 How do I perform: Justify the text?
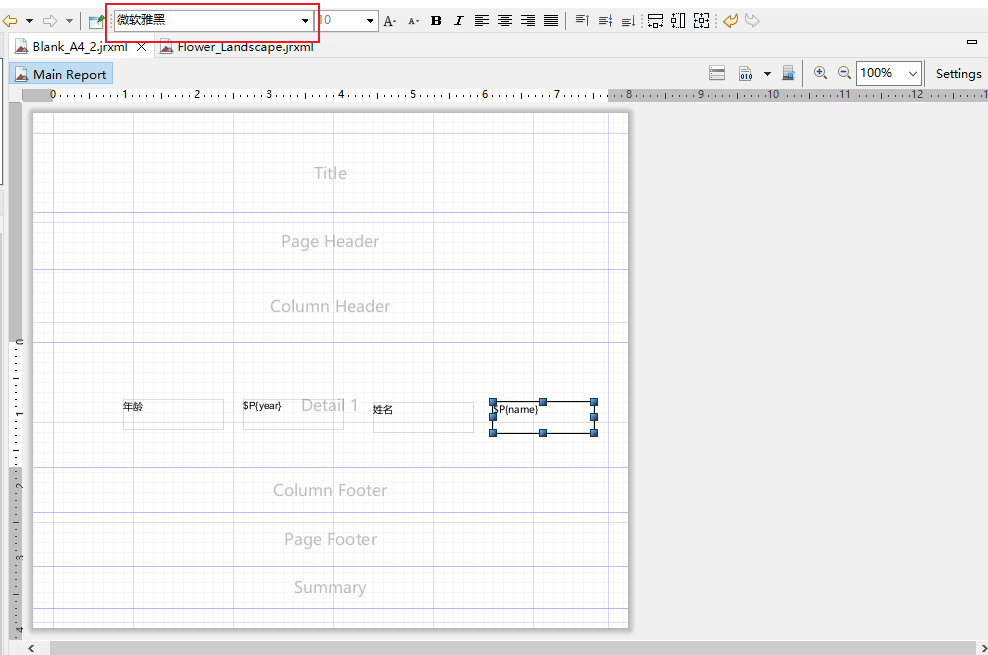(x=551, y=21)
